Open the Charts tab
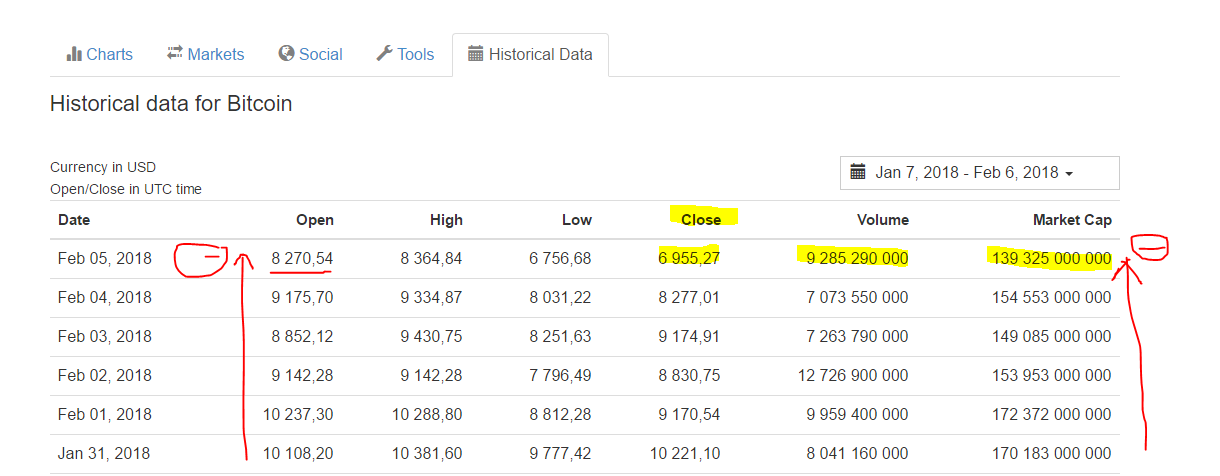Screen dimensions: 1220x476 click(99, 54)
